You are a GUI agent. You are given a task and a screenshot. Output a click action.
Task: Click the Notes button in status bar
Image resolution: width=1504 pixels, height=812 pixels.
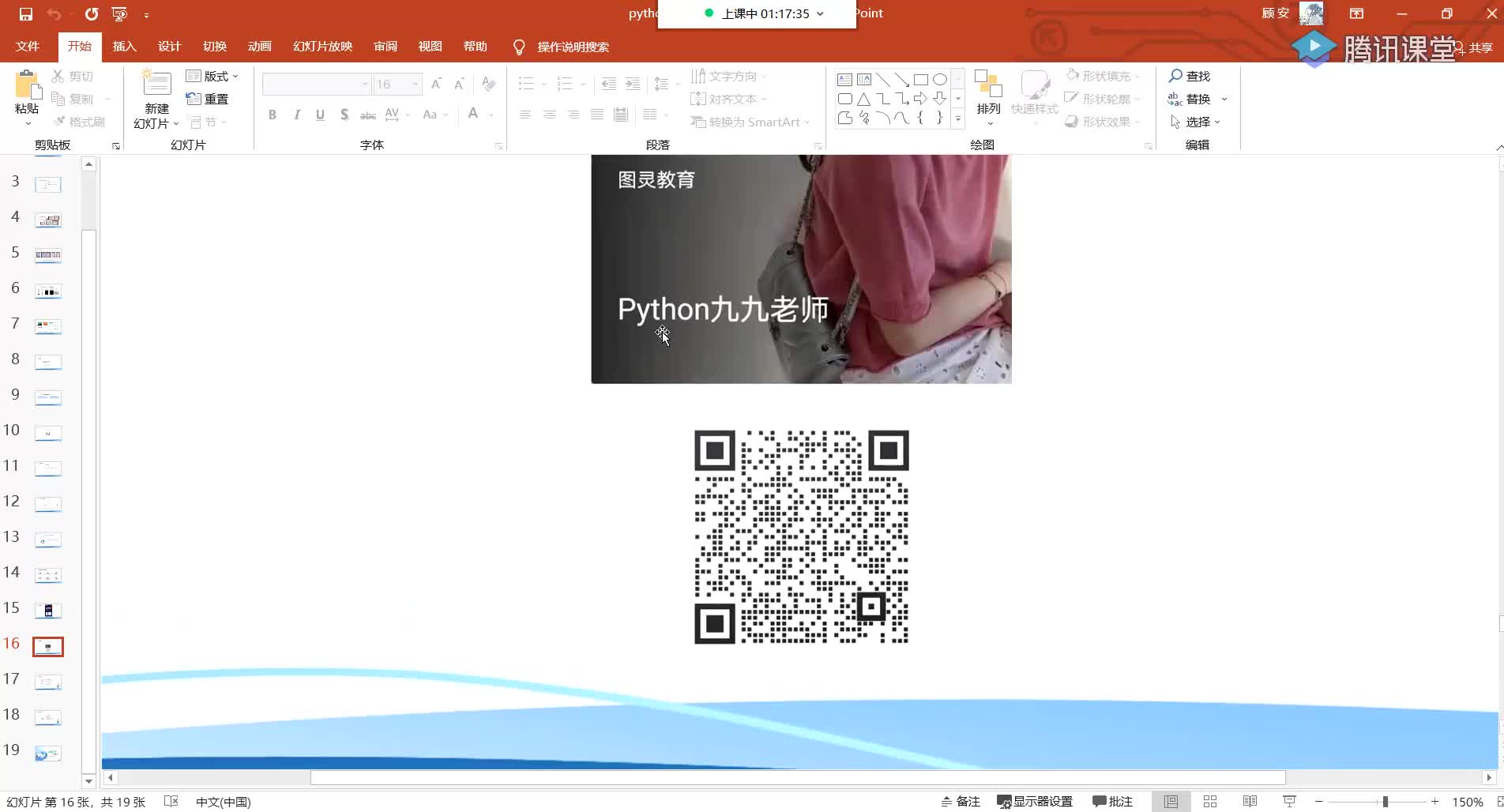[x=961, y=802]
